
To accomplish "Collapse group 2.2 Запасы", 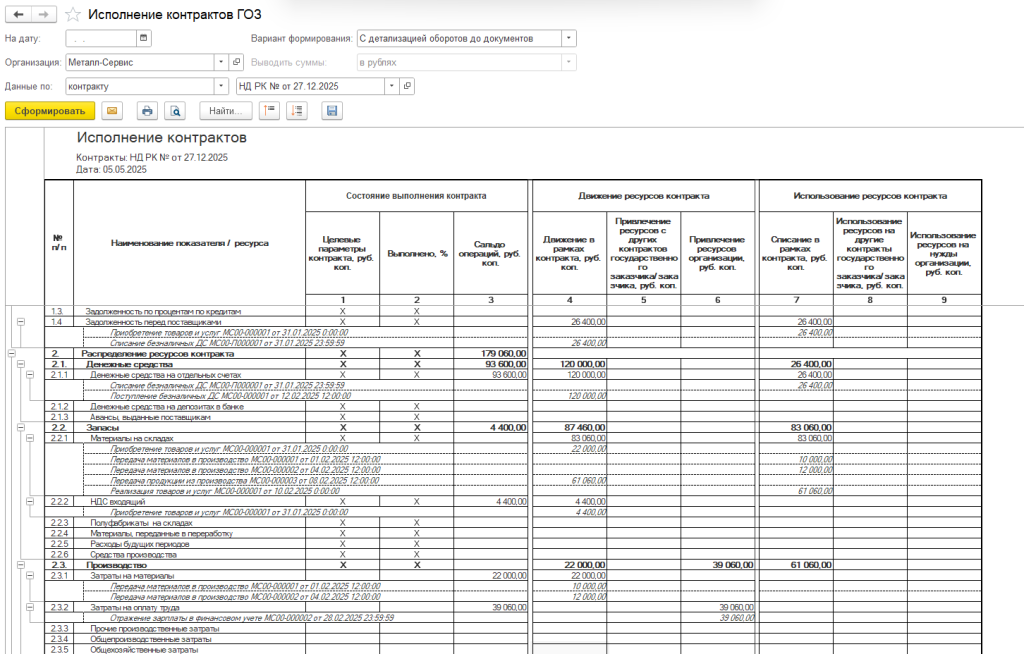I will (x=21, y=427).
